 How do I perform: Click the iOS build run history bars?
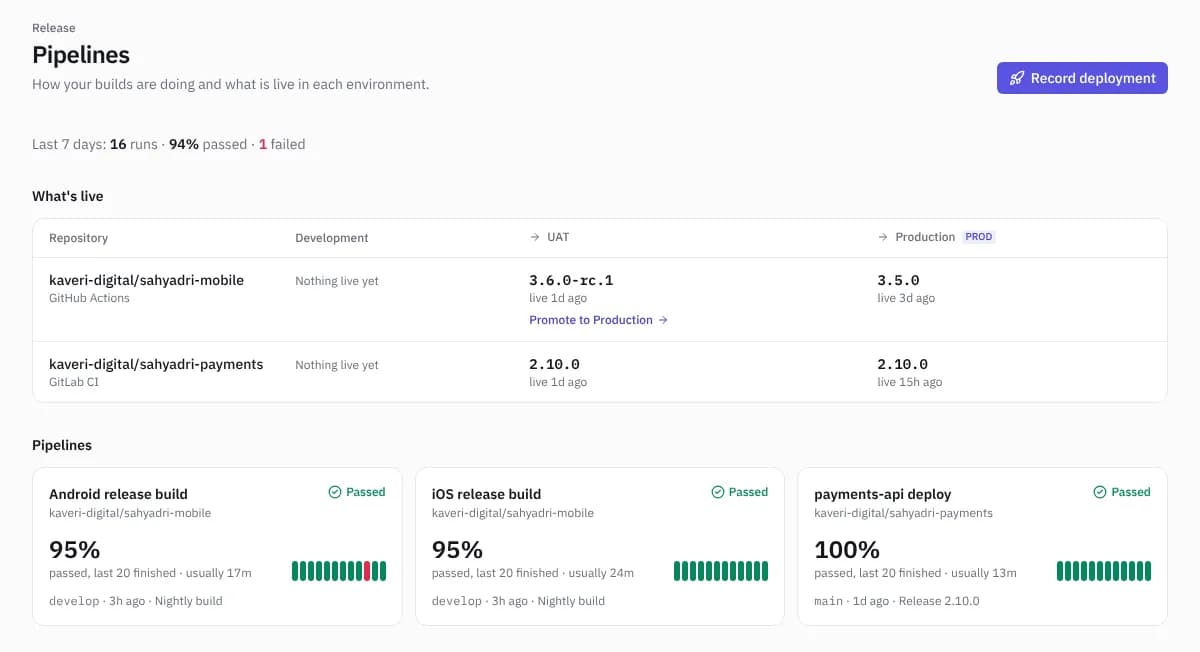[x=721, y=571]
